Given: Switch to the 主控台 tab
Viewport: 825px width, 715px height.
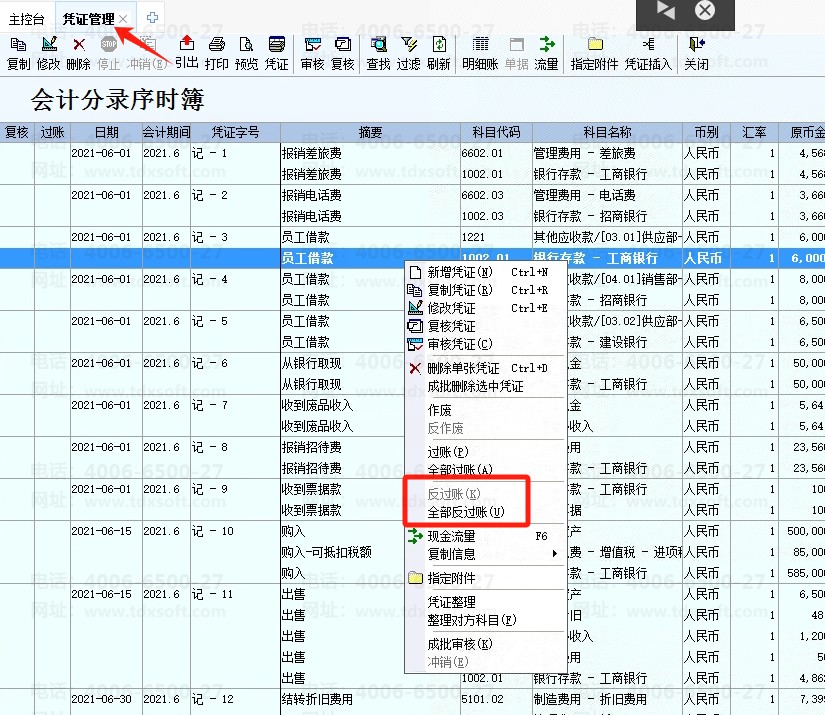Looking at the screenshot, I should coord(26,19).
